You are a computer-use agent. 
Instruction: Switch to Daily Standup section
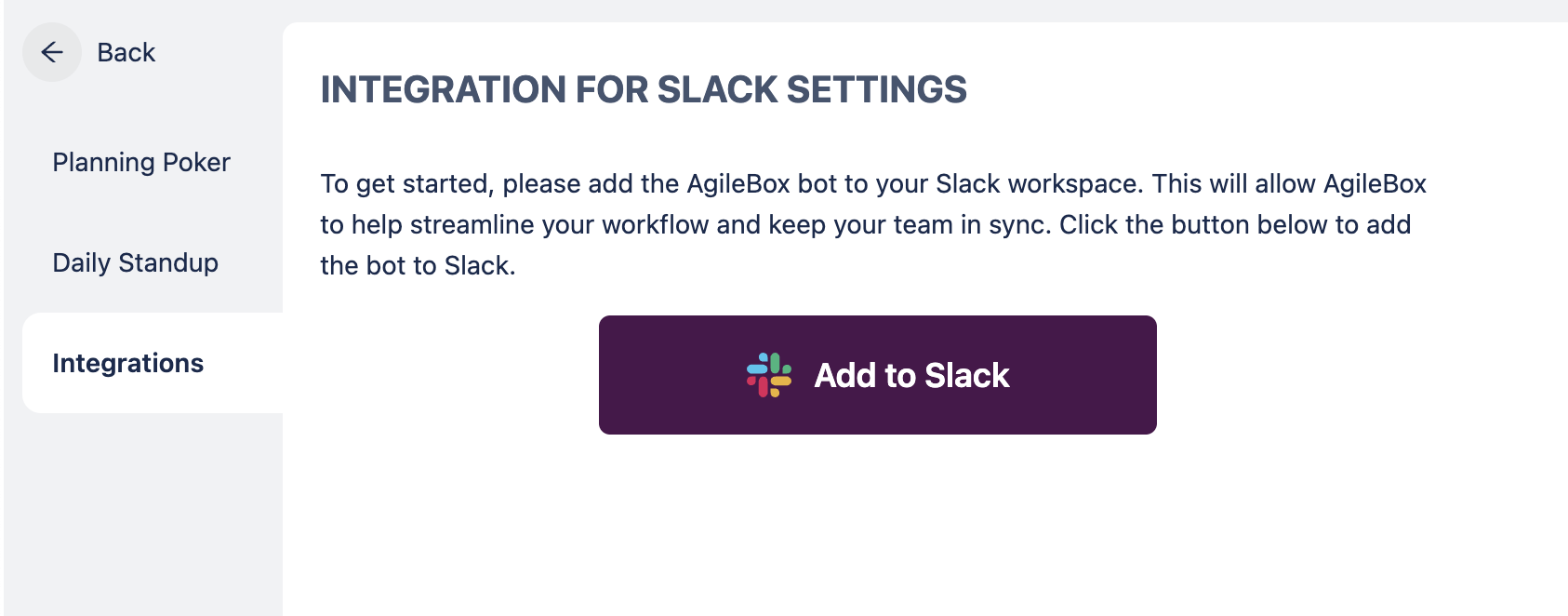(x=136, y=263)
